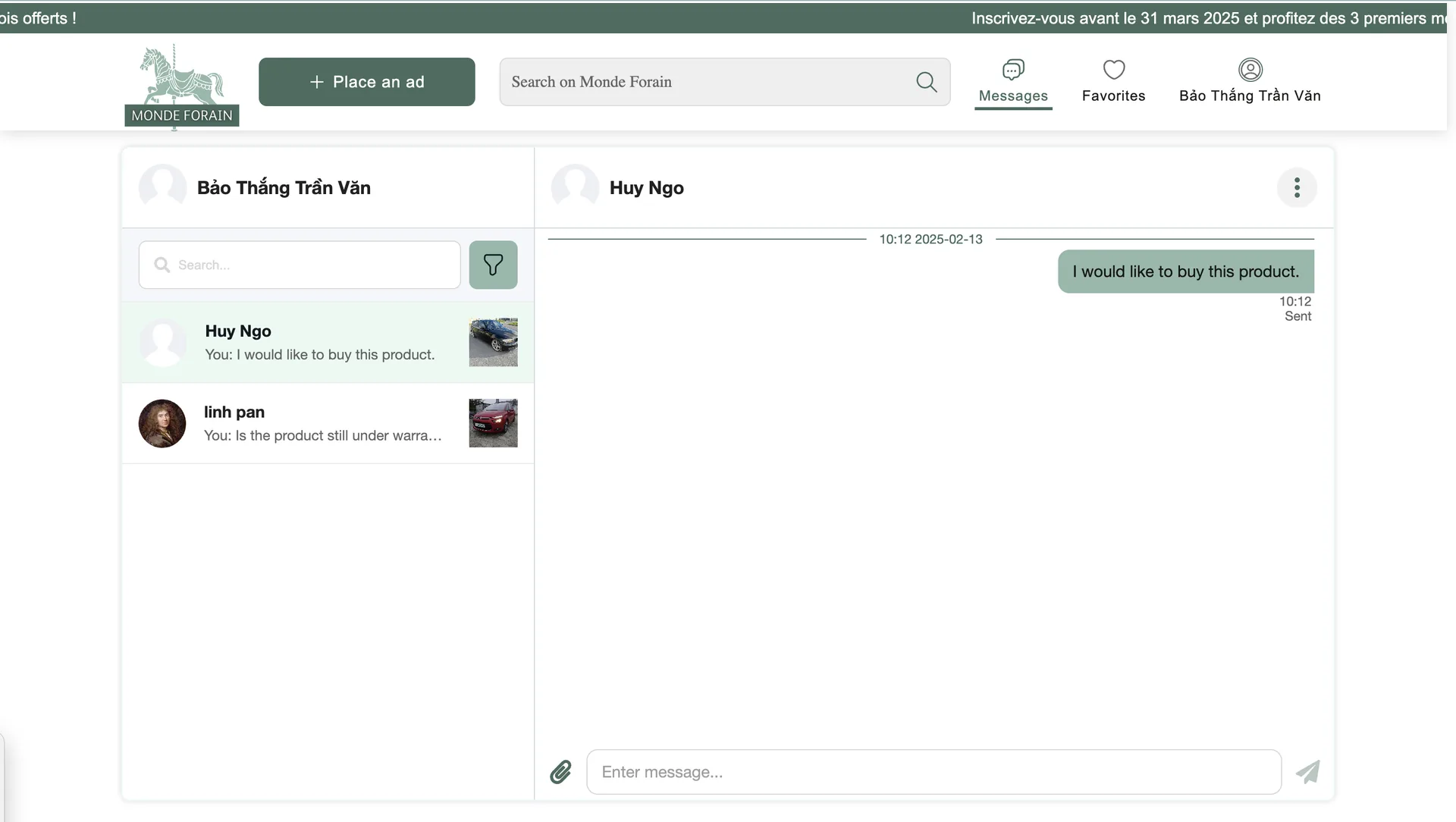Viewport: 1456px width, 822px height.
Task: Click the Place an ad button
Action: click(x=366, y=82)
